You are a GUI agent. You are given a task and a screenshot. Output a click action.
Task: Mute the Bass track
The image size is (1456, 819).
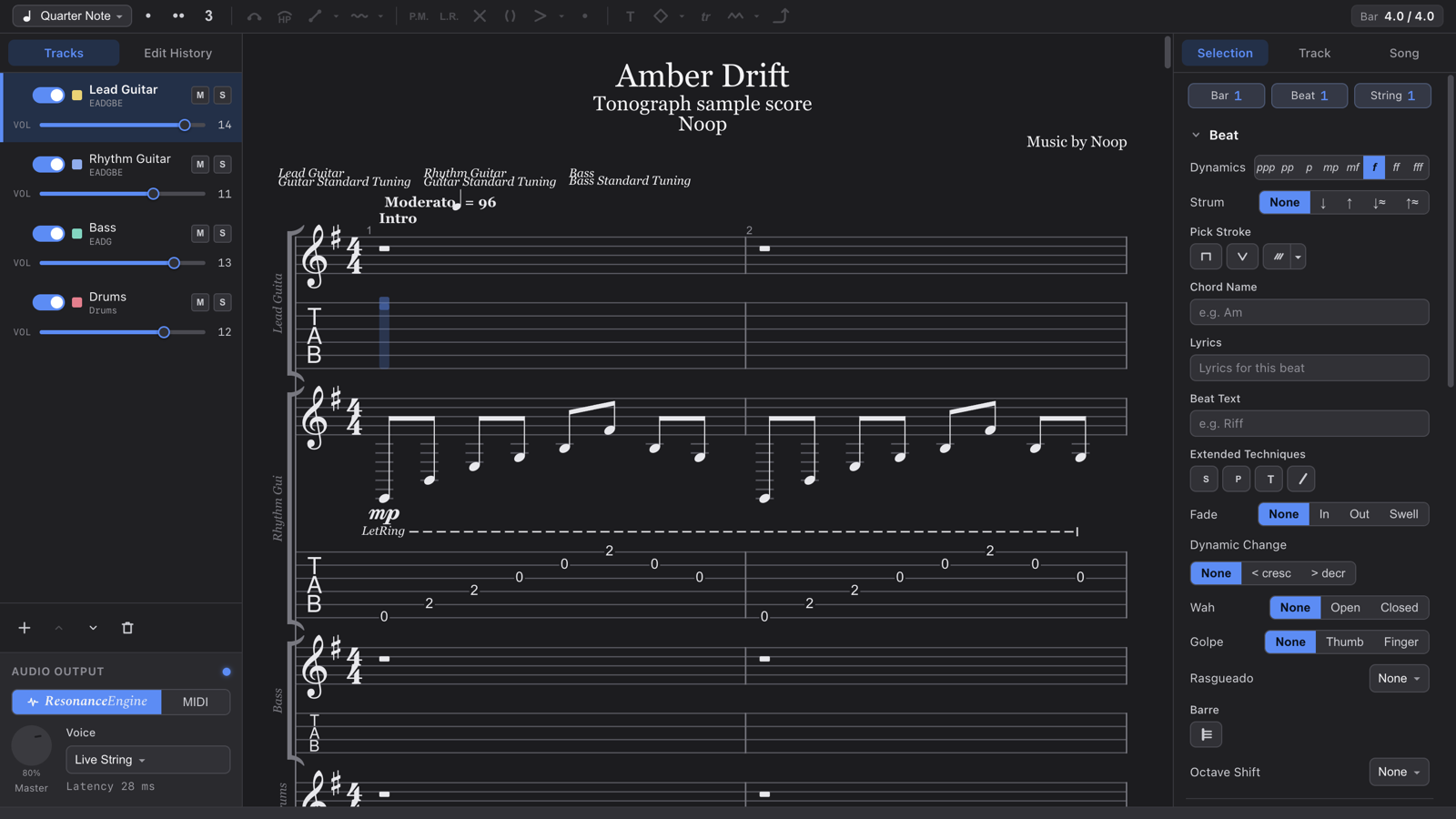200,233
